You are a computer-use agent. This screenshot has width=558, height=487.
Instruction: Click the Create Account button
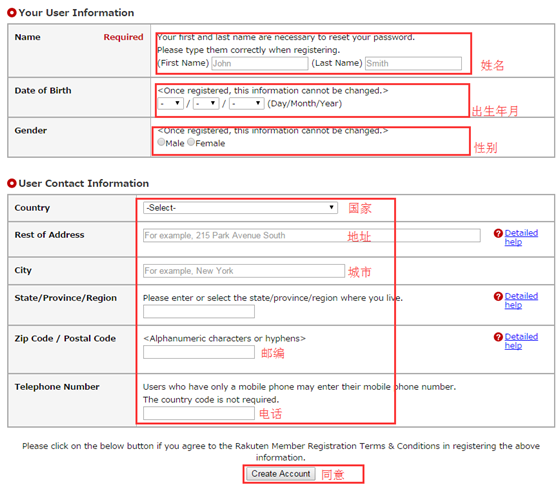(281, 474)
